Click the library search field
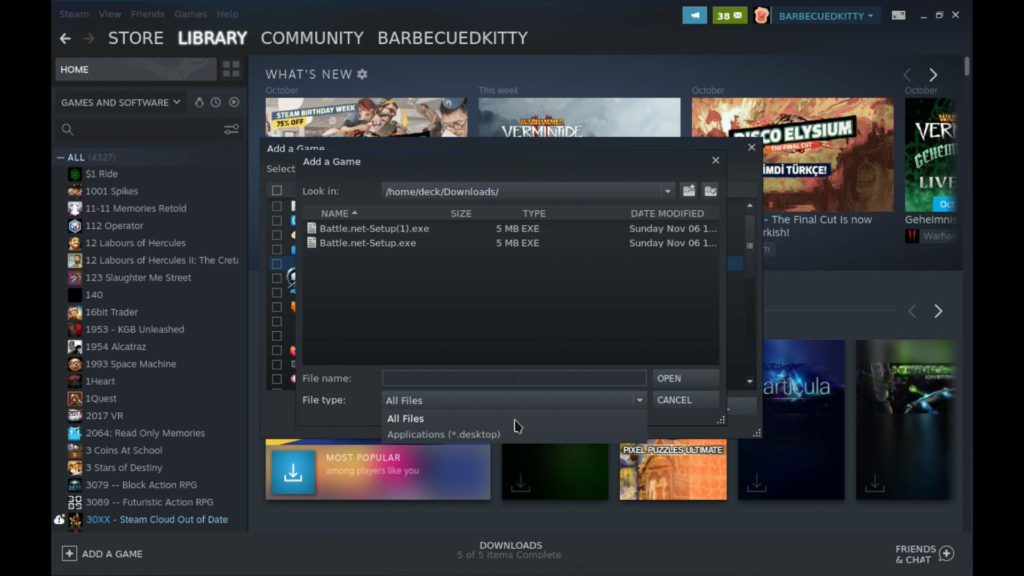The width and height of the screenshot is (1024, 576). [142, 129]
